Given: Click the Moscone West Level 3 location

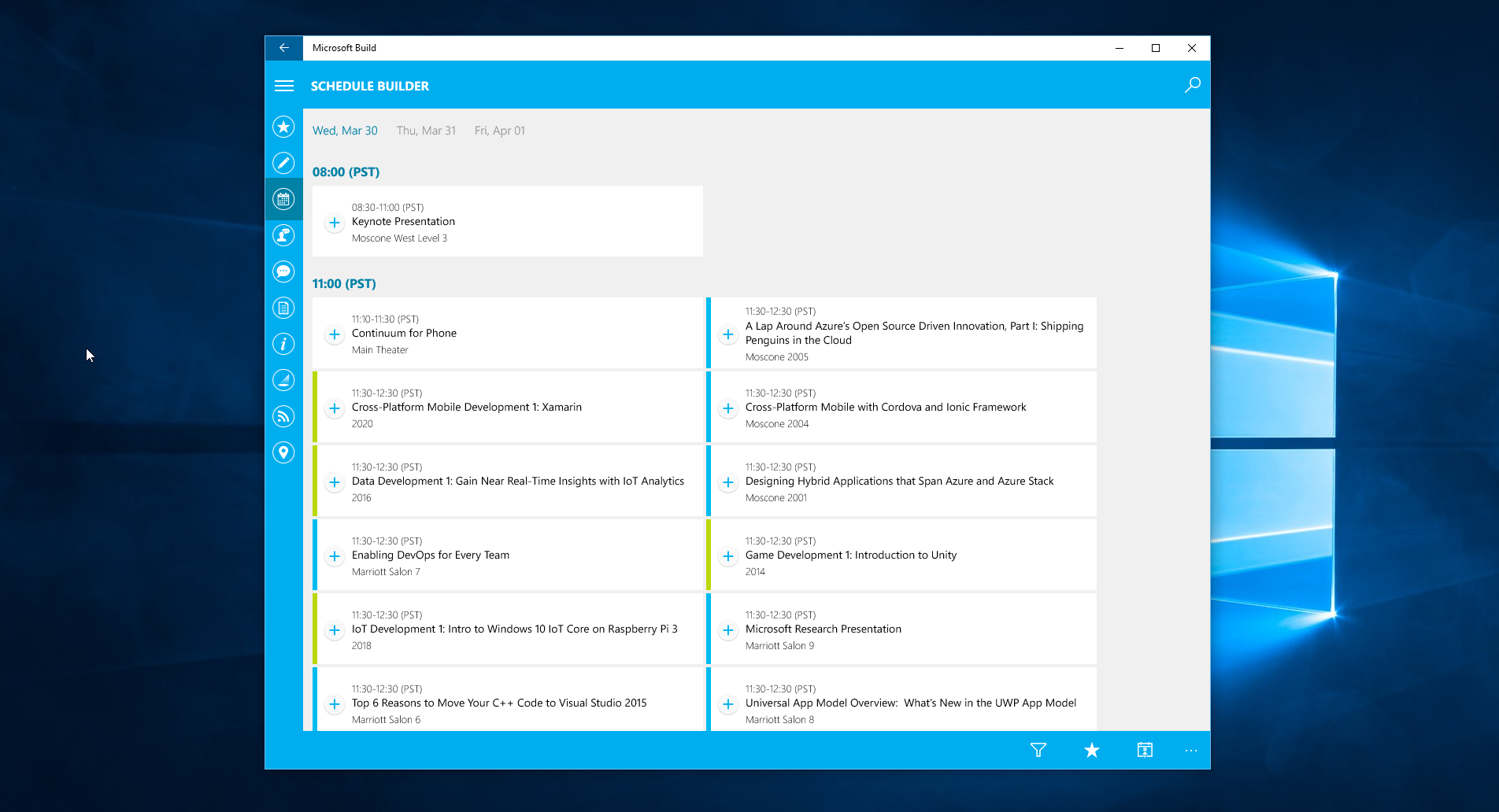Looking at the screenshot, I should 399,238.
